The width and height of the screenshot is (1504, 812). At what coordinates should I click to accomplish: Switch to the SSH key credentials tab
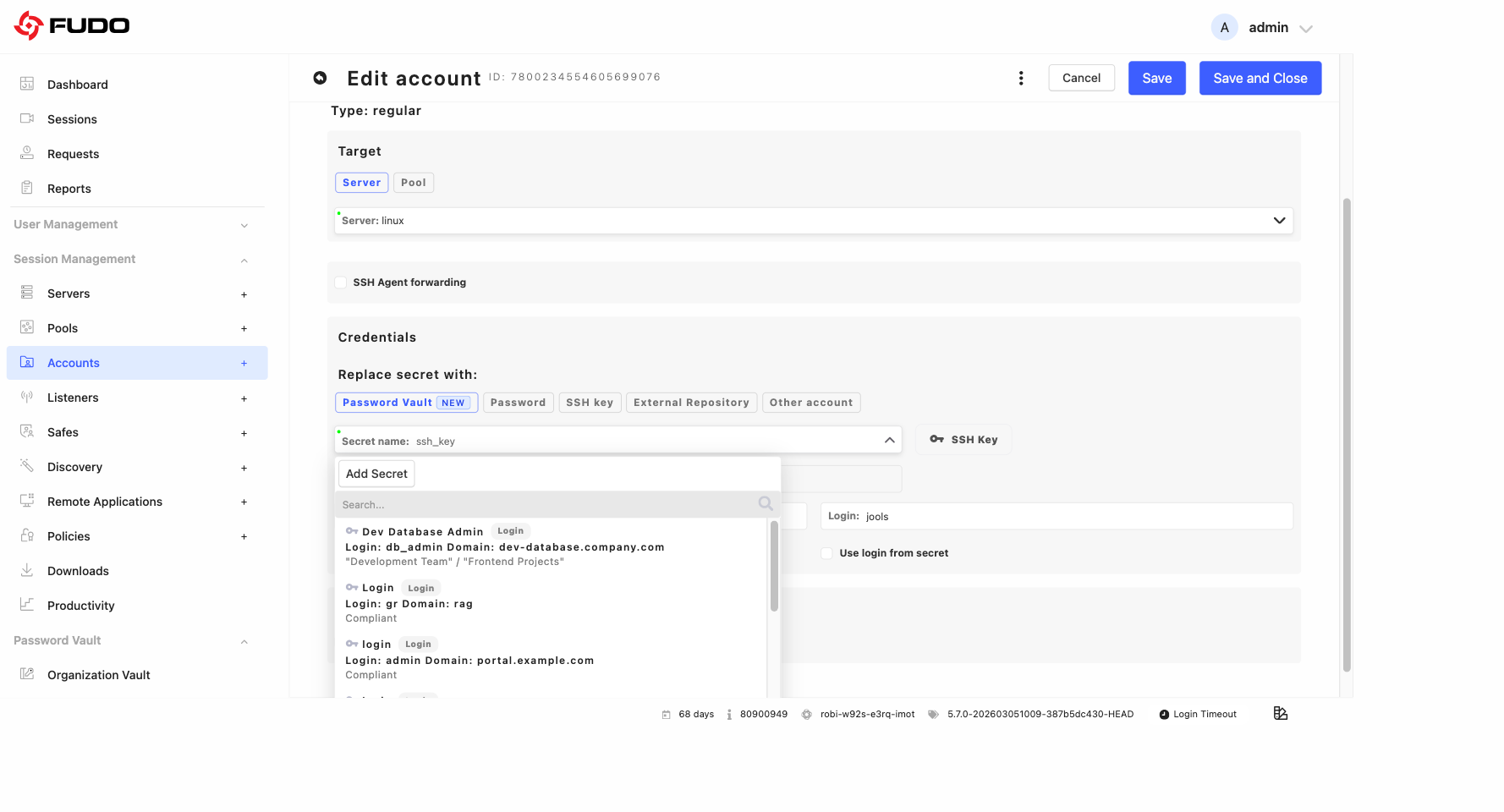click(x=590, y=403)
